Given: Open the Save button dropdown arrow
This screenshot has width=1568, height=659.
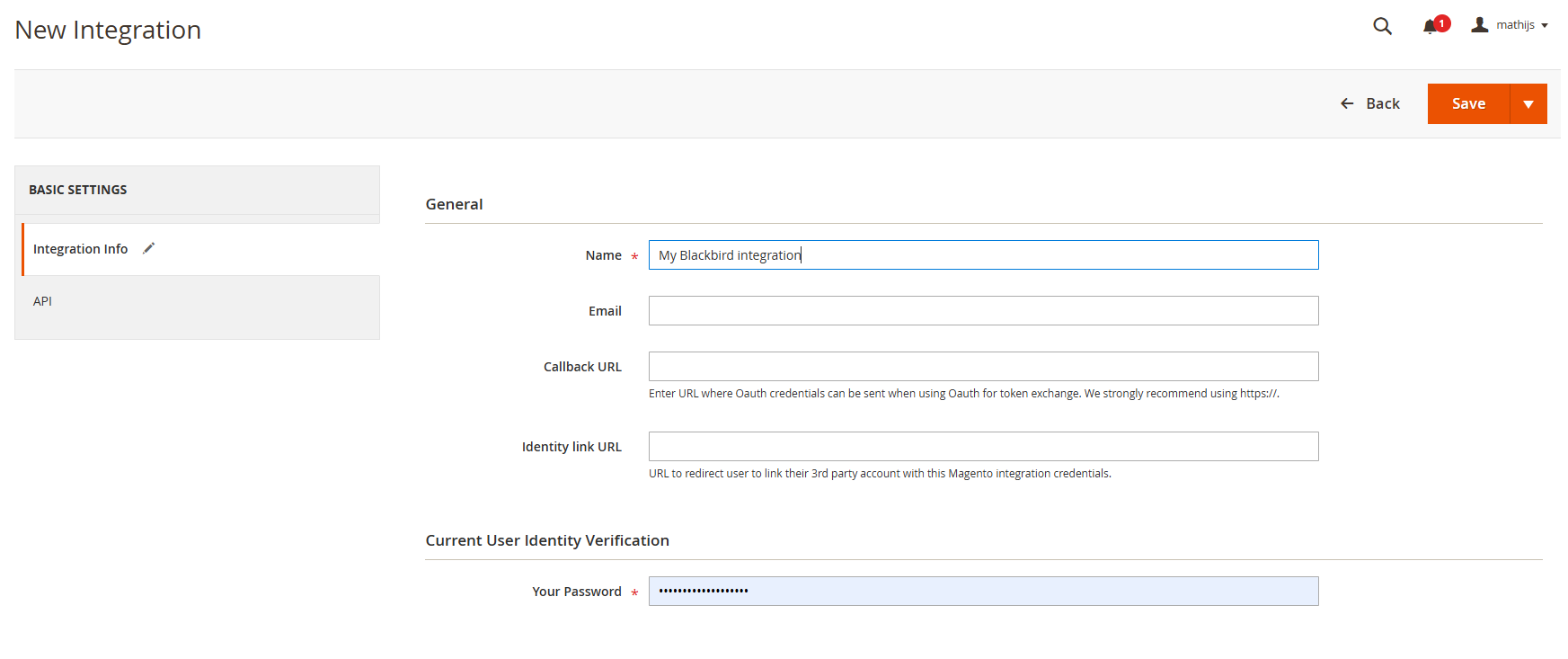Looking at the screenshot, I should [1528, 104].
